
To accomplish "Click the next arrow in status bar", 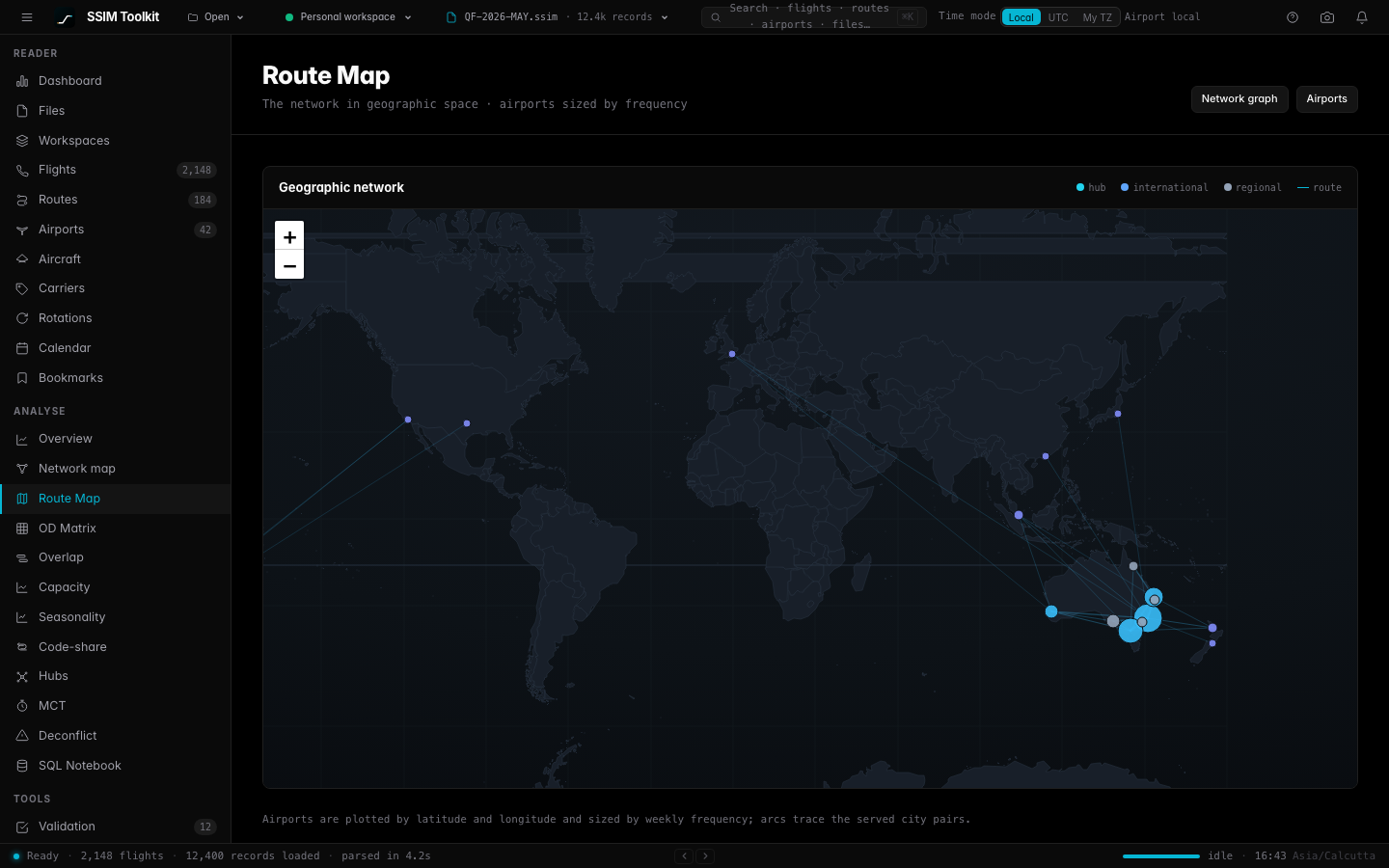I will tap(705, 855).
